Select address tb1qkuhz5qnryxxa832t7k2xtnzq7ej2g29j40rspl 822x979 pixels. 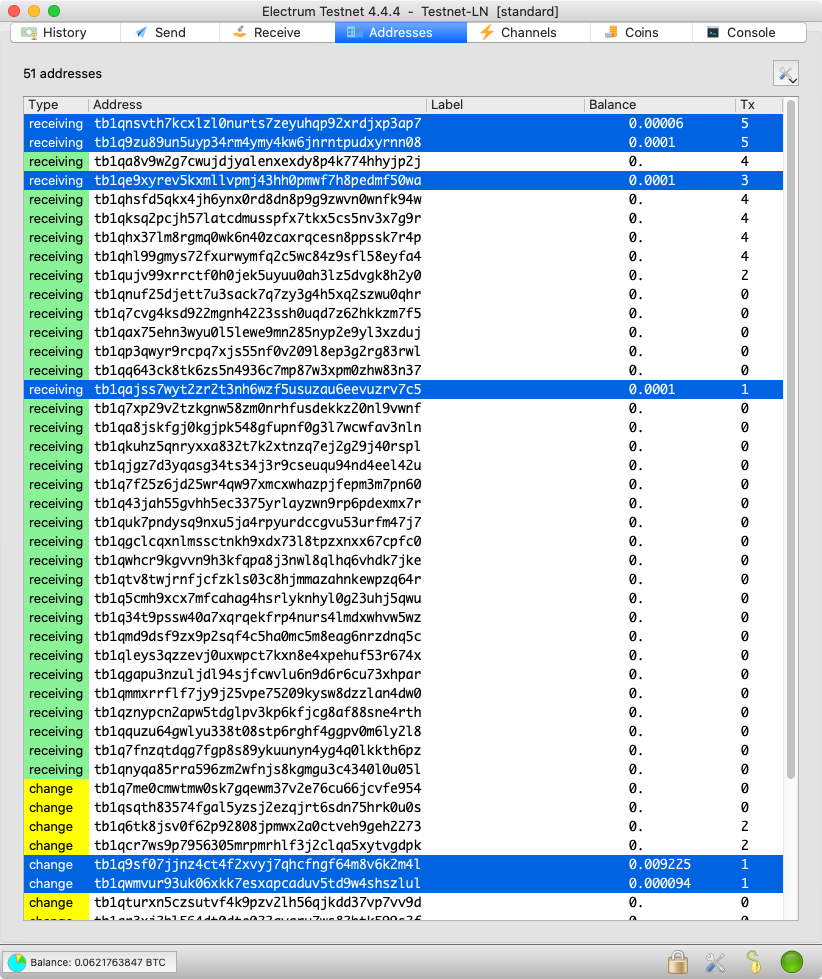pyautogui.click(x=403, y=446)
